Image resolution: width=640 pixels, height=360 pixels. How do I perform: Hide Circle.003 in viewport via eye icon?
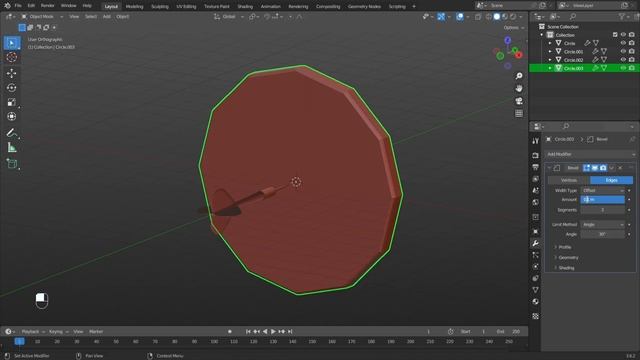point(623,68)
